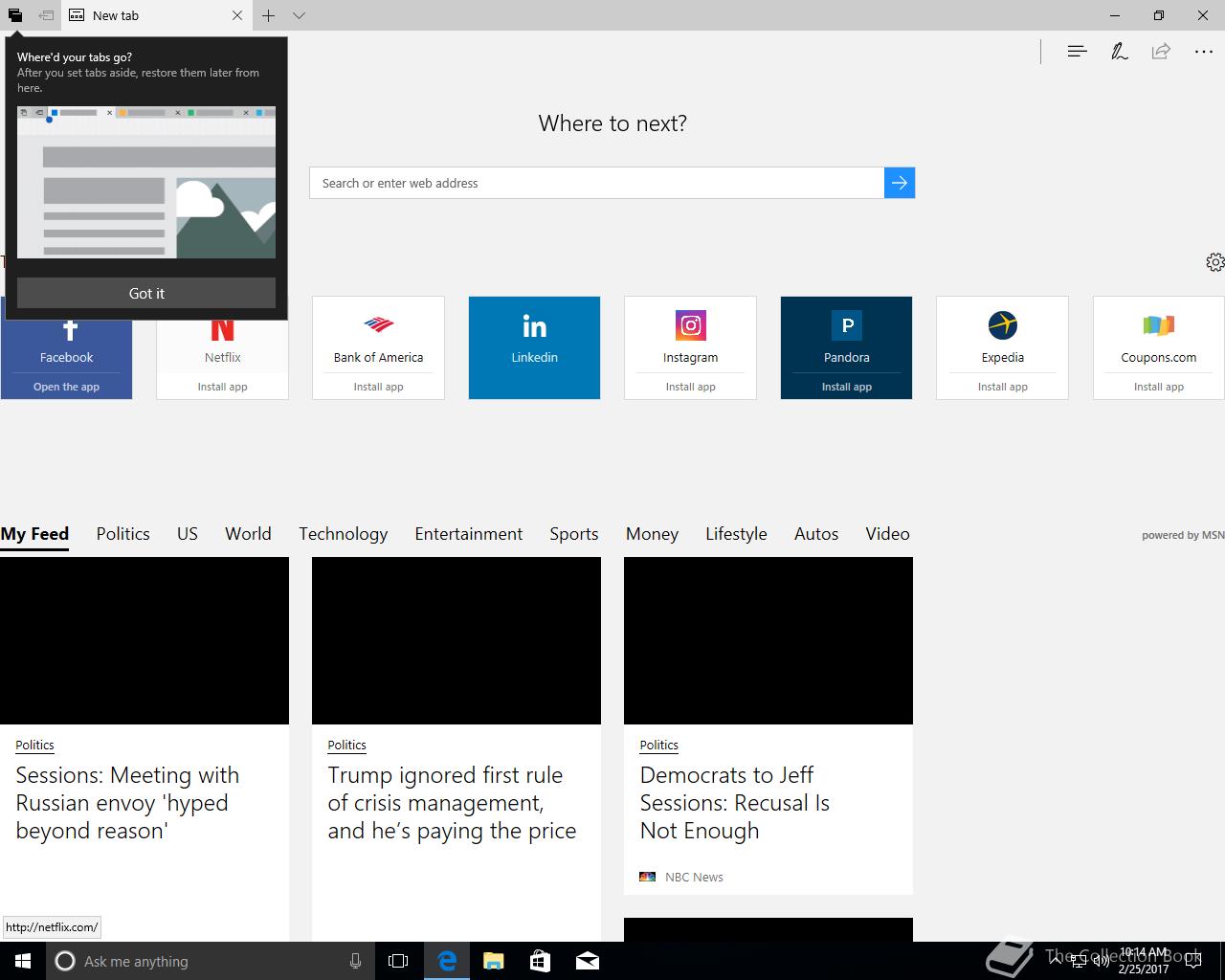Switch to the World feed tab
The height and width of the screenshot is (980, 1225).
pyautogui.click(x=248, y=534)
